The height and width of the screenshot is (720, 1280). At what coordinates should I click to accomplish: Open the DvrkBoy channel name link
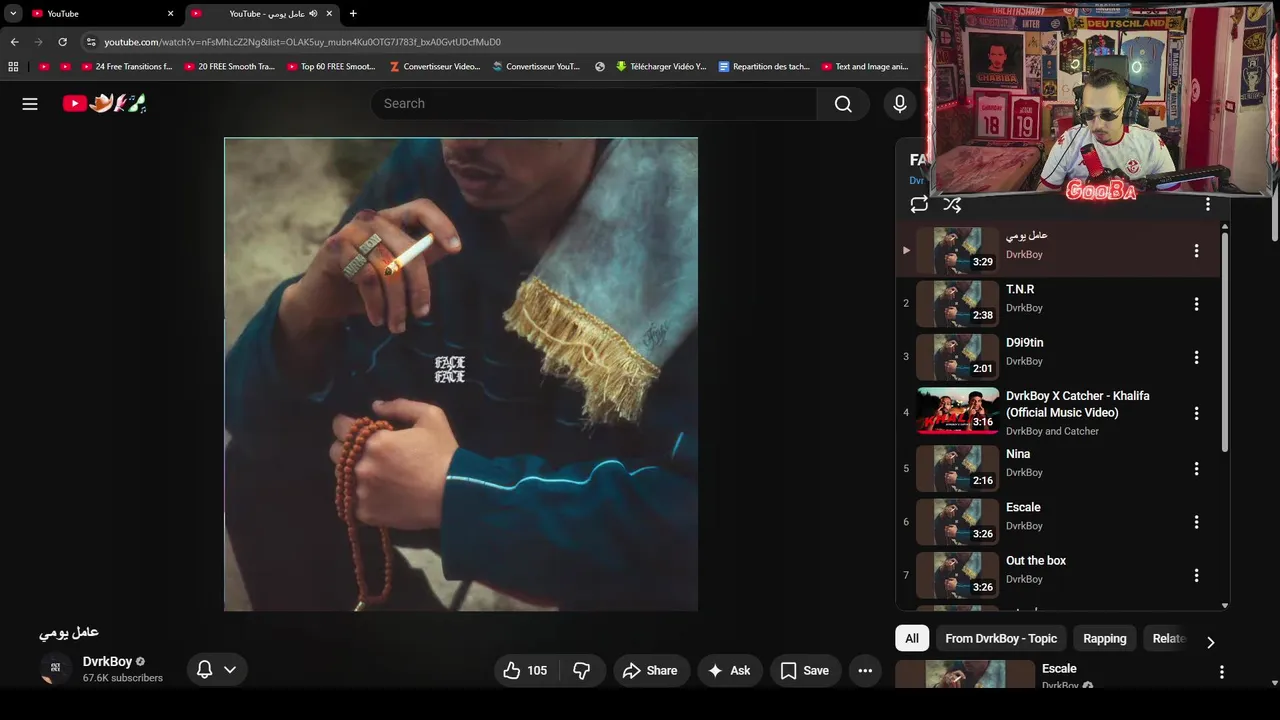tap(107, 662)
